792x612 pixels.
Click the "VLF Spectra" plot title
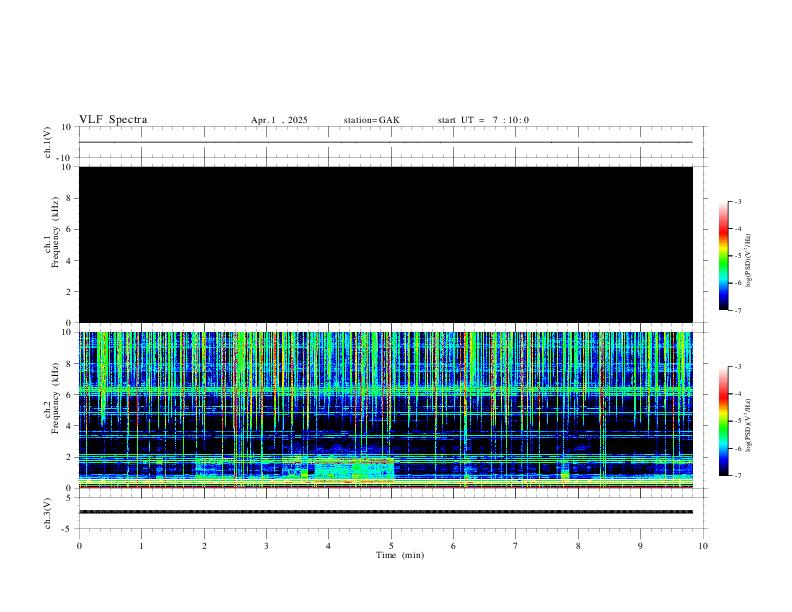pyautogui.click(x=113, y=120)
